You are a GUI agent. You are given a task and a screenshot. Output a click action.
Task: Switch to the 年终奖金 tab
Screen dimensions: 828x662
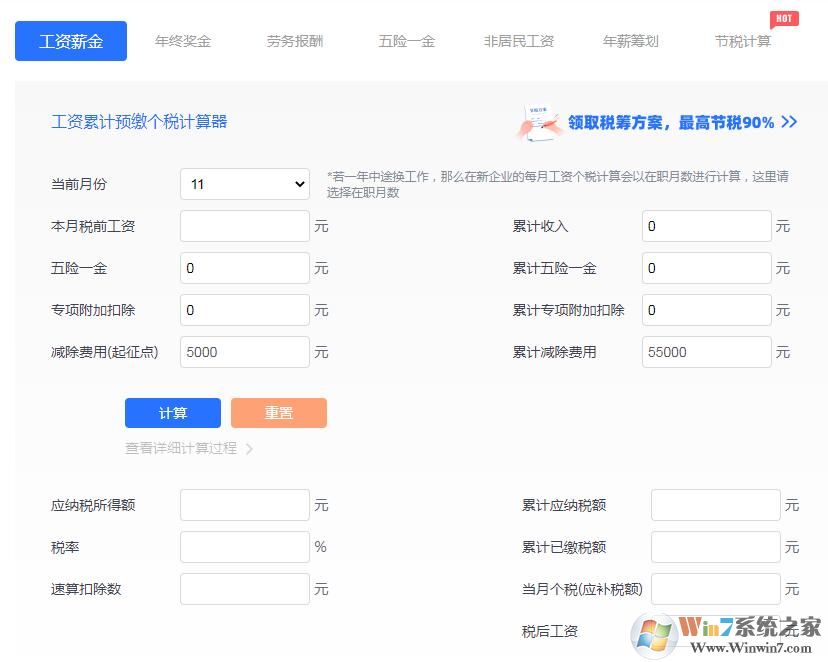(183, 41)
